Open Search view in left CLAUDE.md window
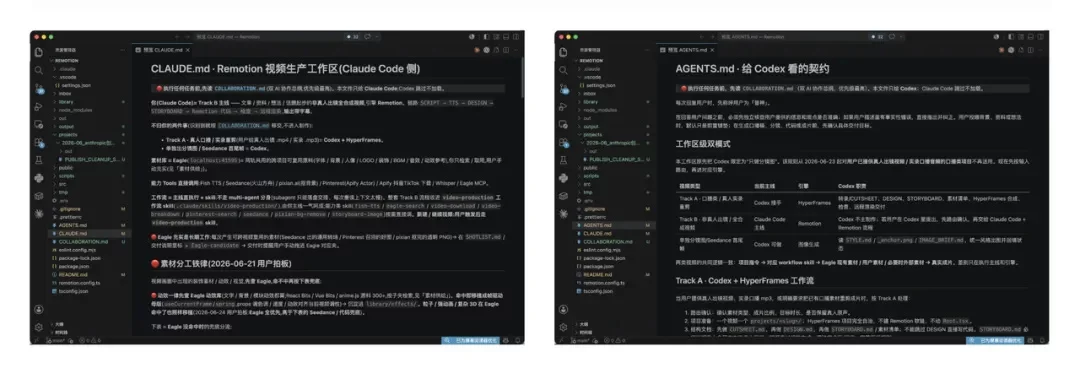Image resolution: width=1080 pixels, height=368 pixels. pyautogui.click(x=39, y=70)
